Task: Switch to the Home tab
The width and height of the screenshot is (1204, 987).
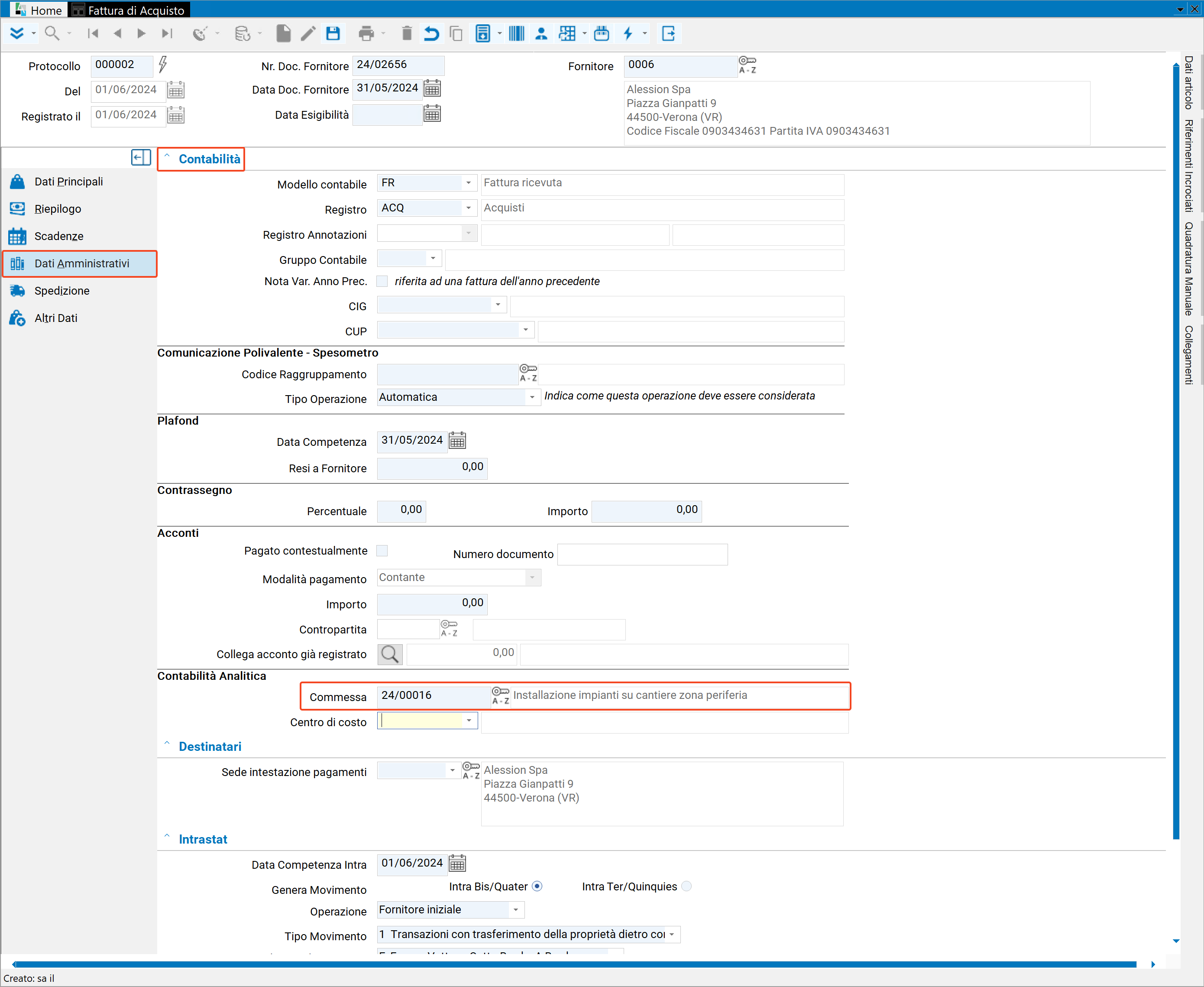Action: point(39,10)
